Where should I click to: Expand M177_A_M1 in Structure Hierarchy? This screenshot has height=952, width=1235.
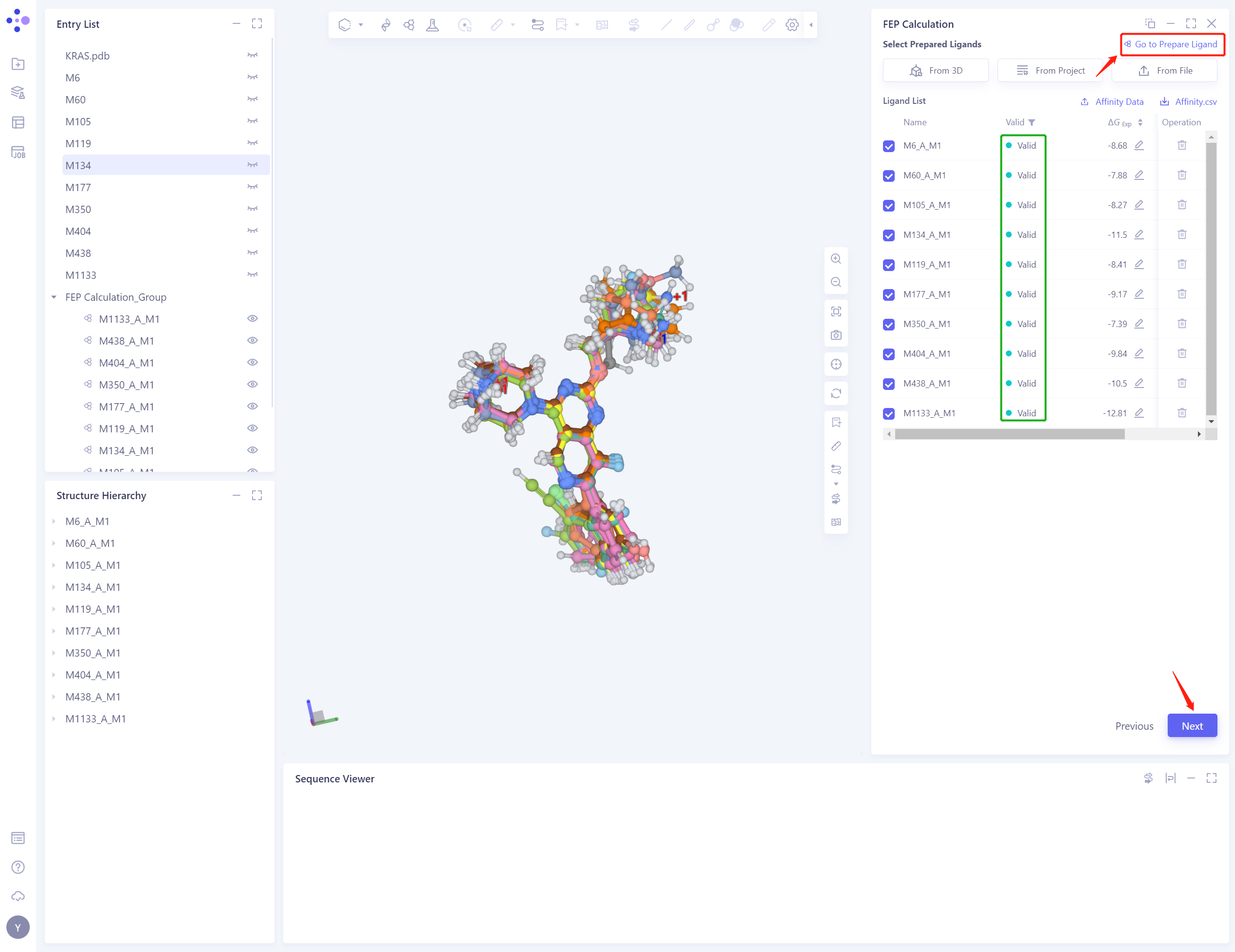[54, 631]
